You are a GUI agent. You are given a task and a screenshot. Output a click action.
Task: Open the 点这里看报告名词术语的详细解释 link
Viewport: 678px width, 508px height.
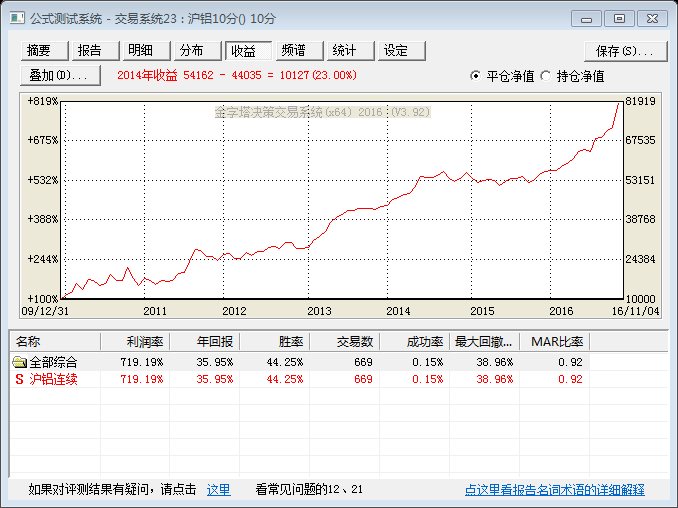[555, 490]
